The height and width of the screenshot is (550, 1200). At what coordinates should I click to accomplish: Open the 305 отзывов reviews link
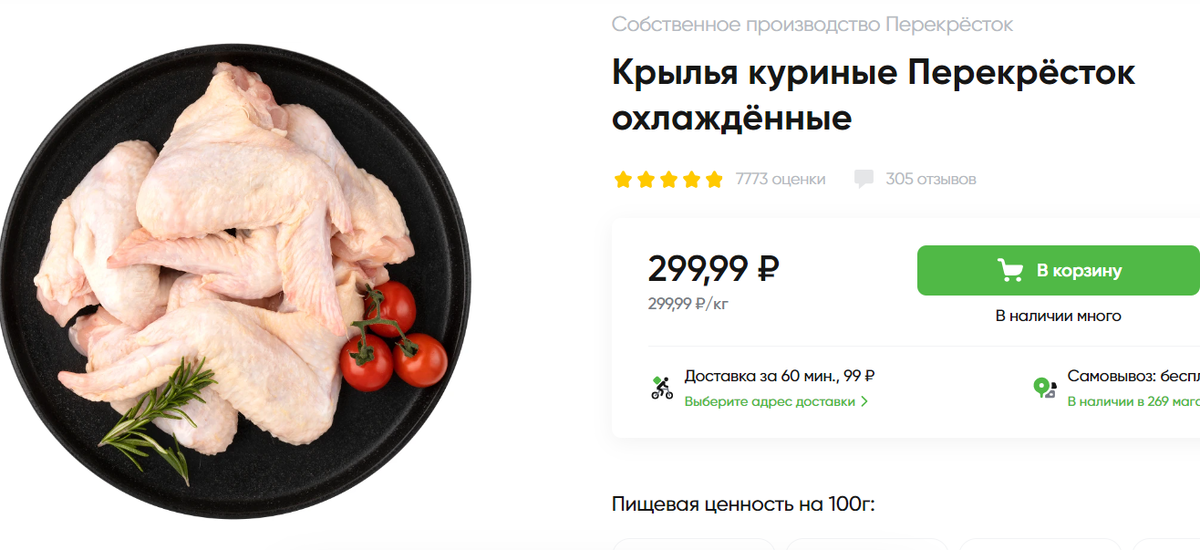pos(931,179)
